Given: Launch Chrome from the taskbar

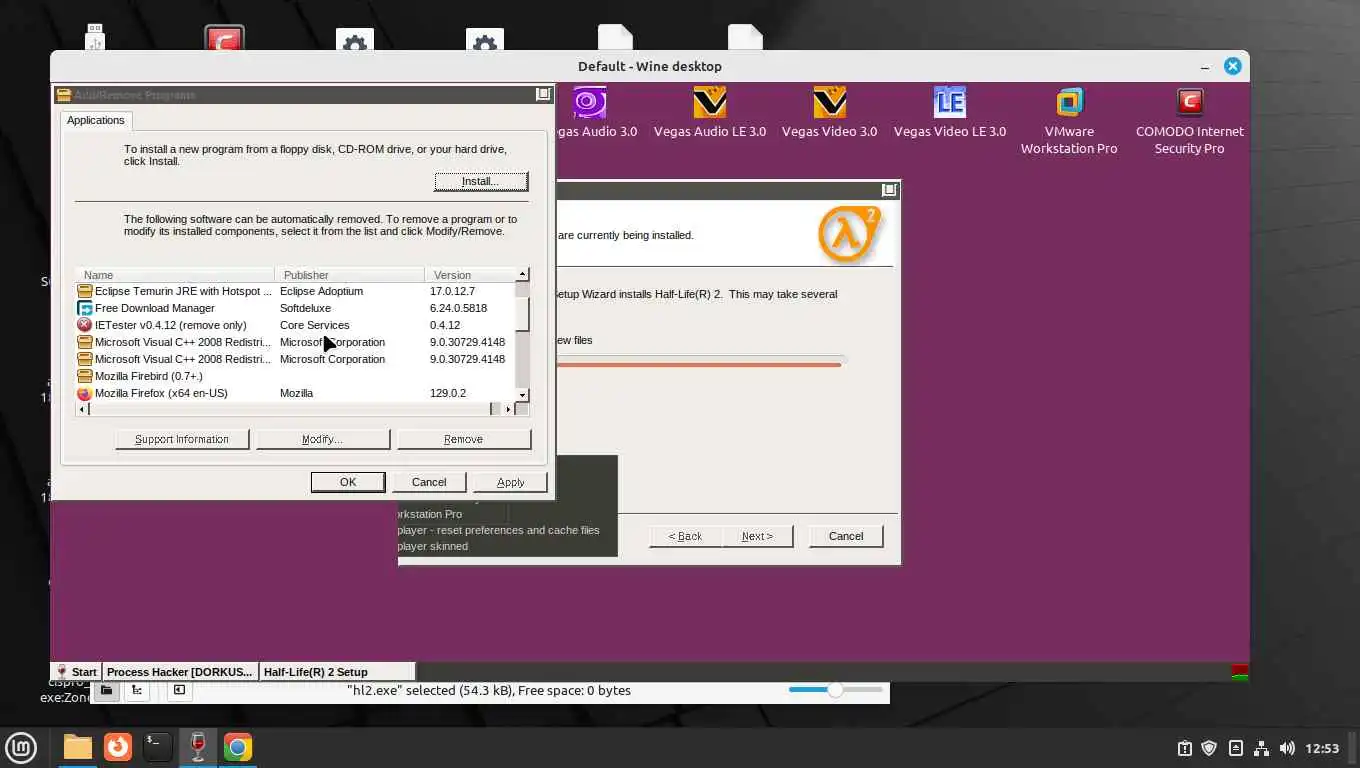Looking at the screenshot, I should [x=238, y=747].
